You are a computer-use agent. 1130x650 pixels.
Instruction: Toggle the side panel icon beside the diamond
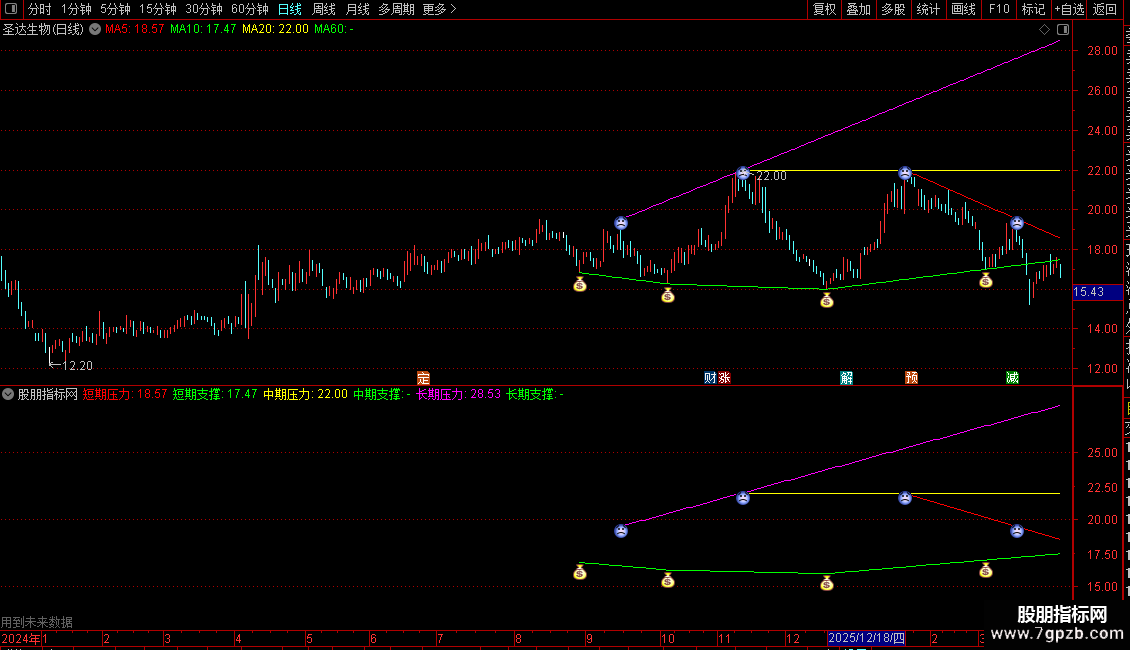click(1063, 30)
